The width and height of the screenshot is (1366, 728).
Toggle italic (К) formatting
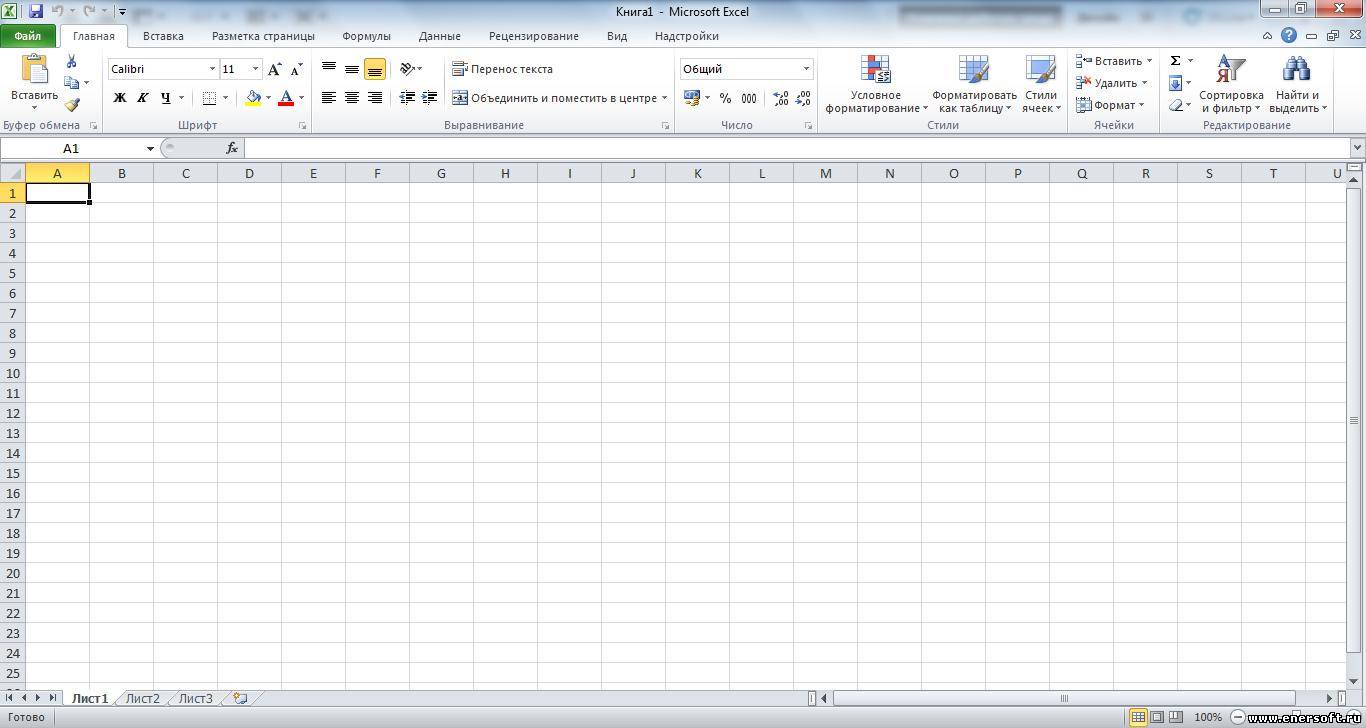coord(142,98)
